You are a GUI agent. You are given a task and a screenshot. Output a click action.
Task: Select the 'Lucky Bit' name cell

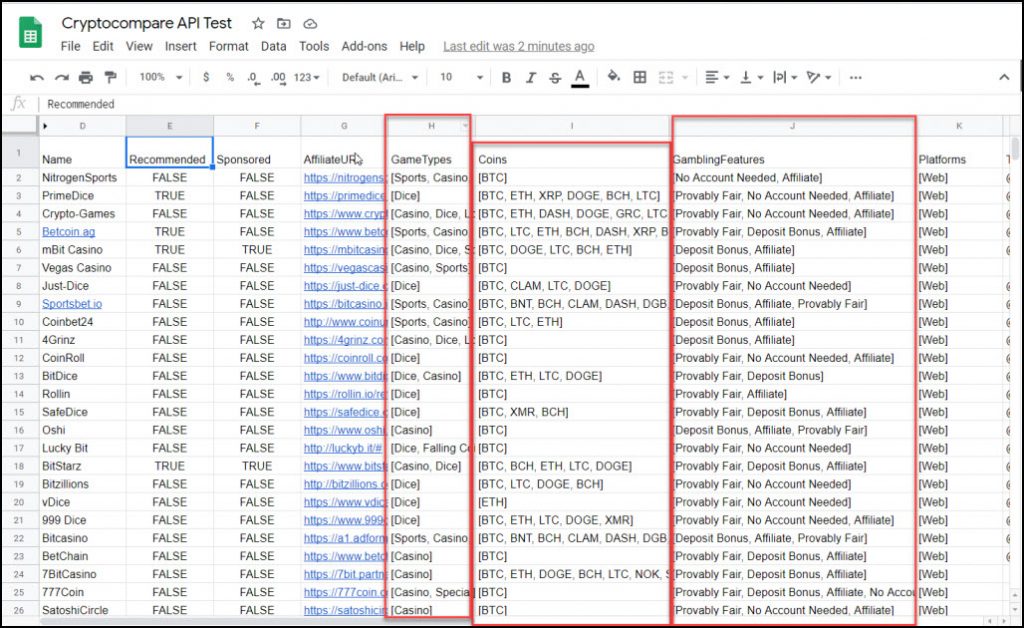pos(82,448)
